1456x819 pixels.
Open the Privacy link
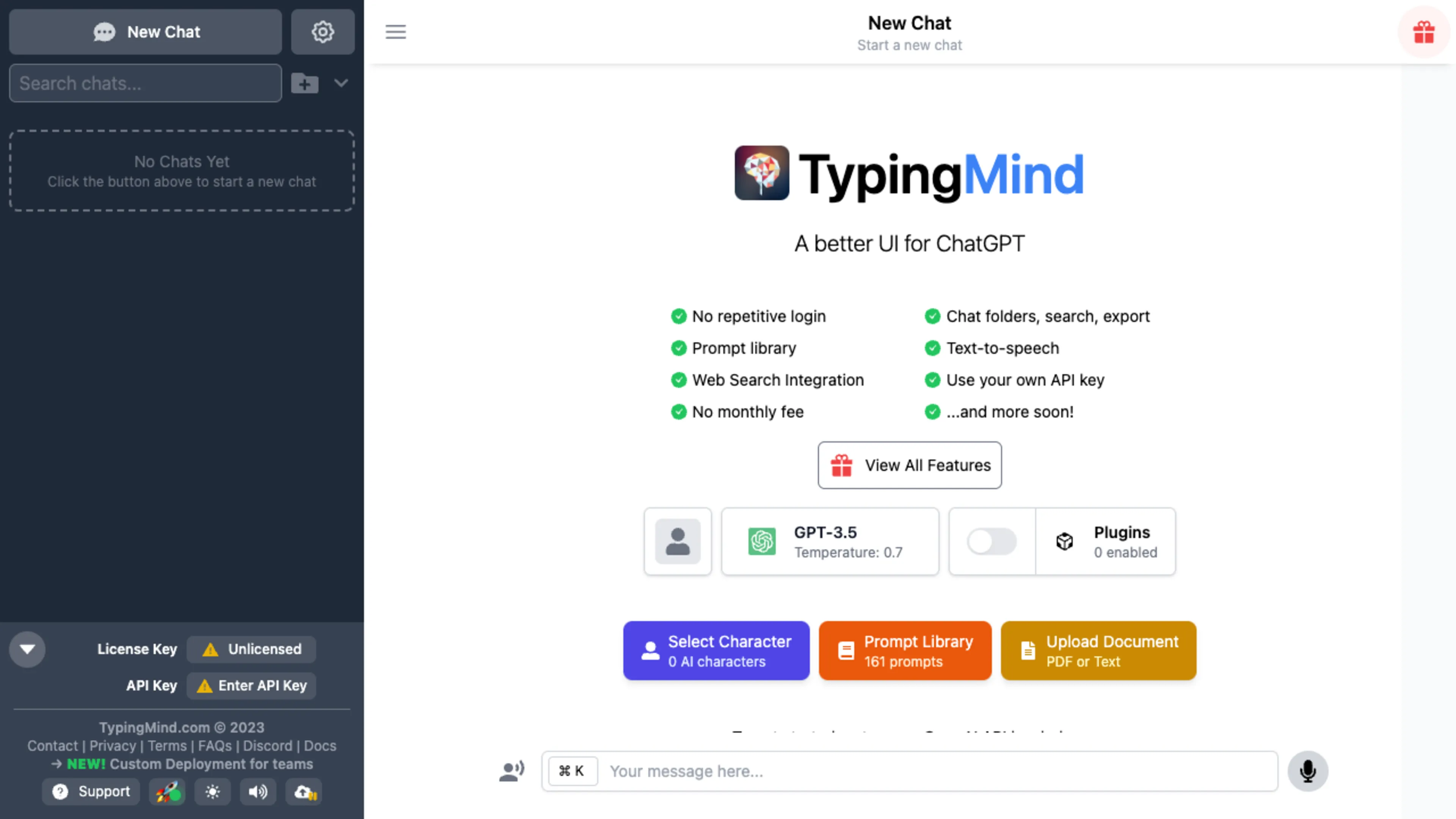[113, 745]
